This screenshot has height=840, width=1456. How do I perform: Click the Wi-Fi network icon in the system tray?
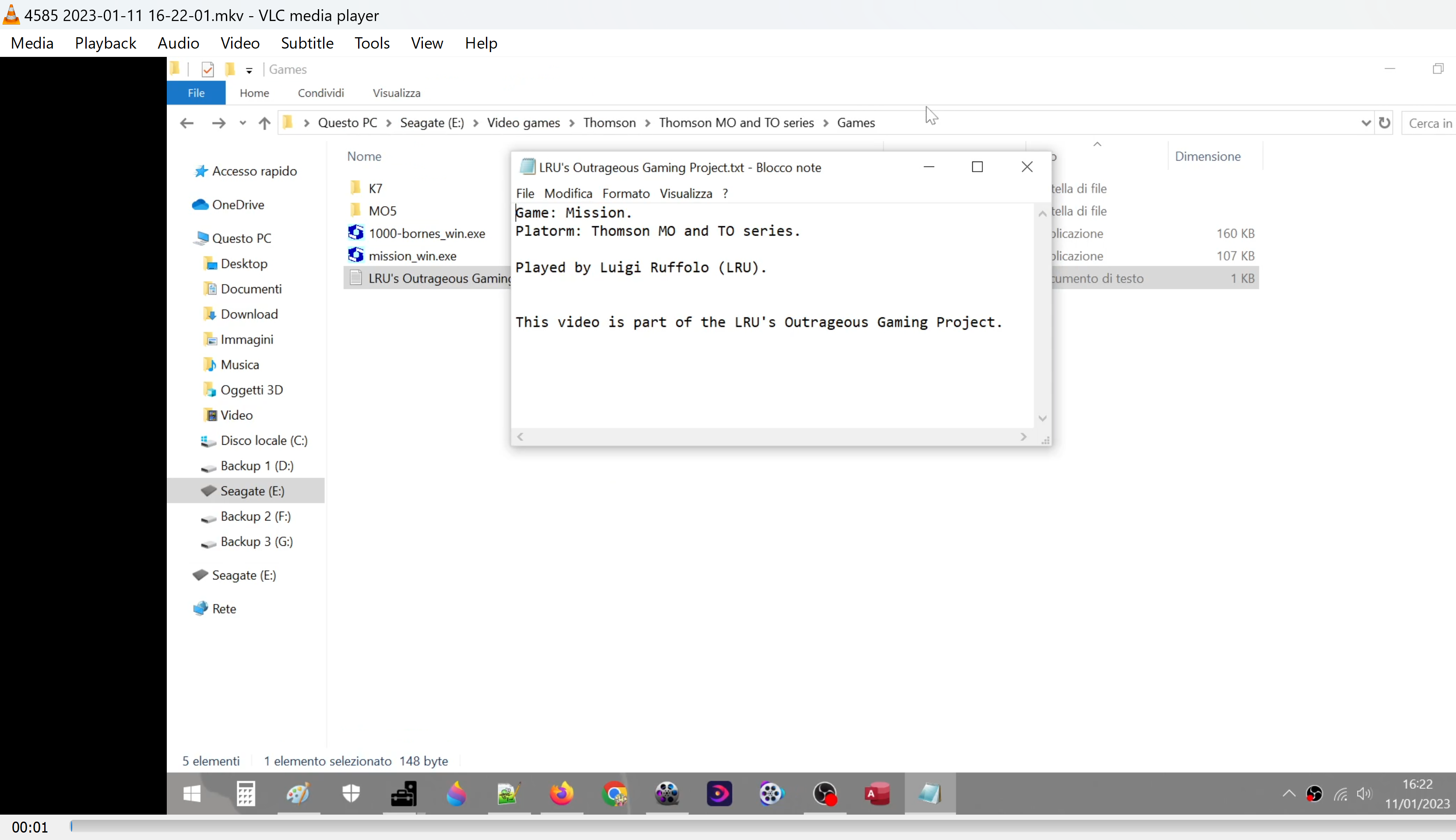point(1340,795)
